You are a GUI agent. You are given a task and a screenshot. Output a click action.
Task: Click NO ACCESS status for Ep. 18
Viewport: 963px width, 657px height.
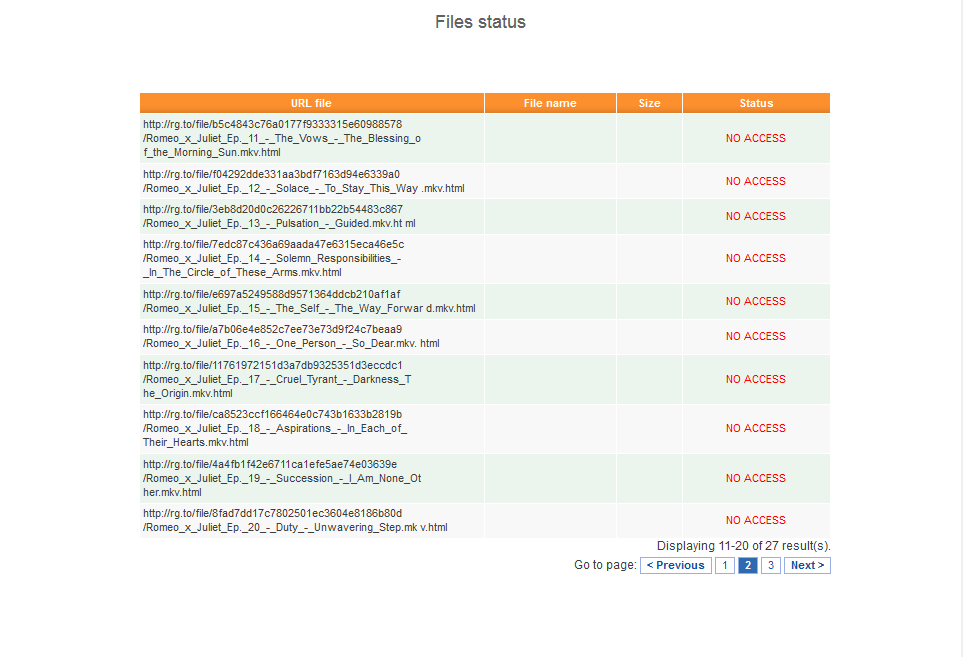tap(755, 428)
